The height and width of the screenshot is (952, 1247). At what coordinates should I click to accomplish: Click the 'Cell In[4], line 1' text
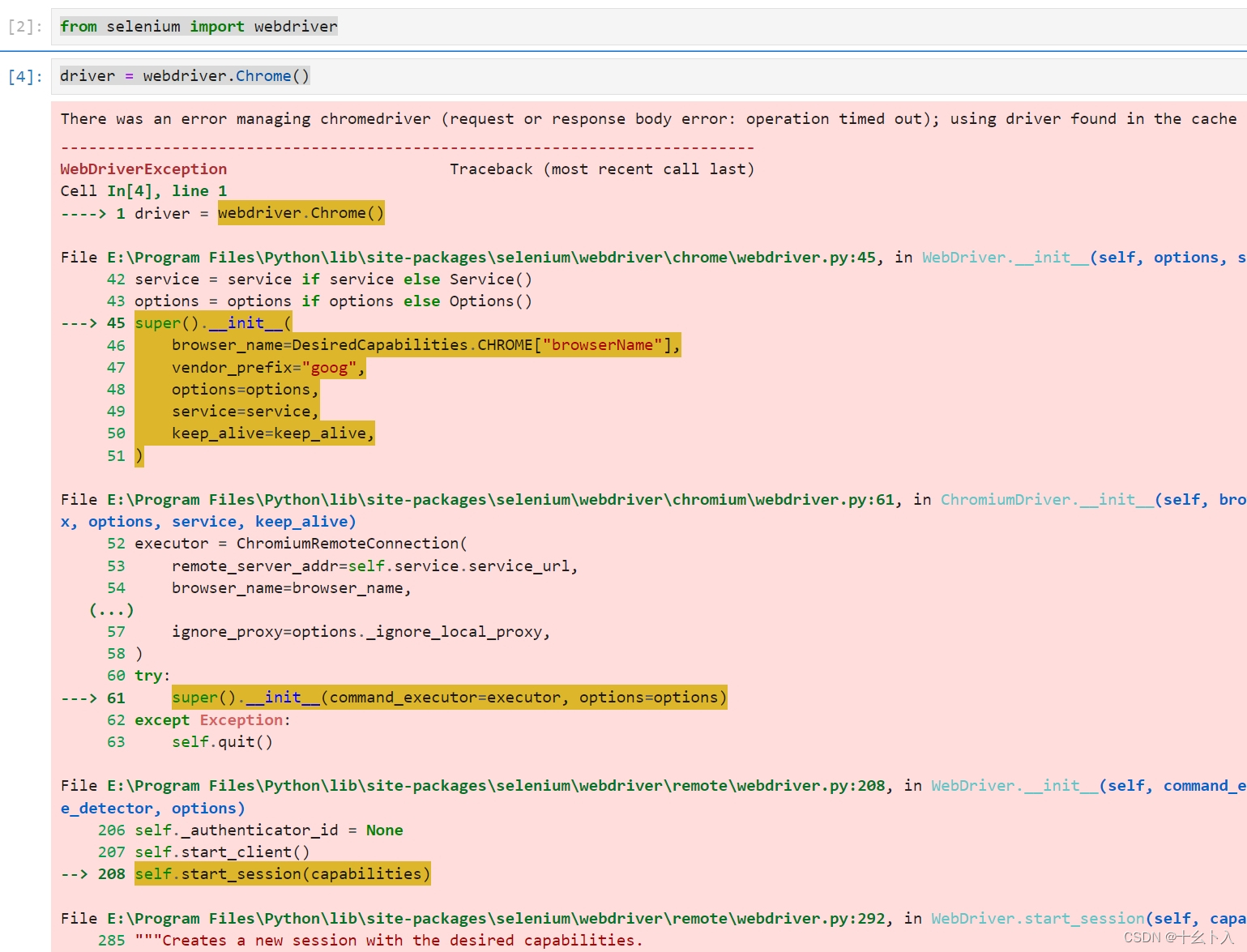click(143, 190)
